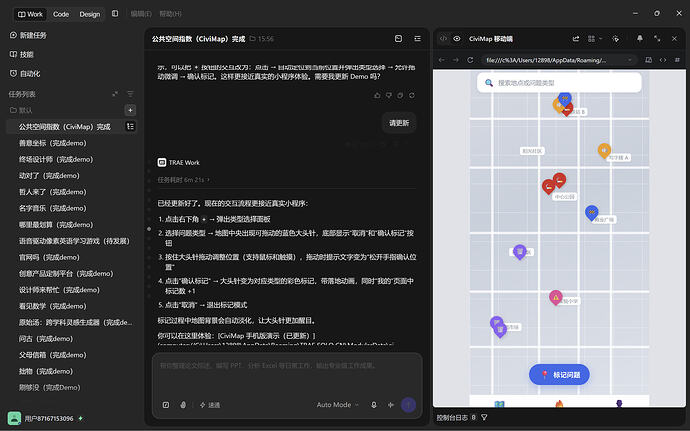Screen dimensions: 690x431
Task: Reload the CiviMap preview page
Action: 470,60
